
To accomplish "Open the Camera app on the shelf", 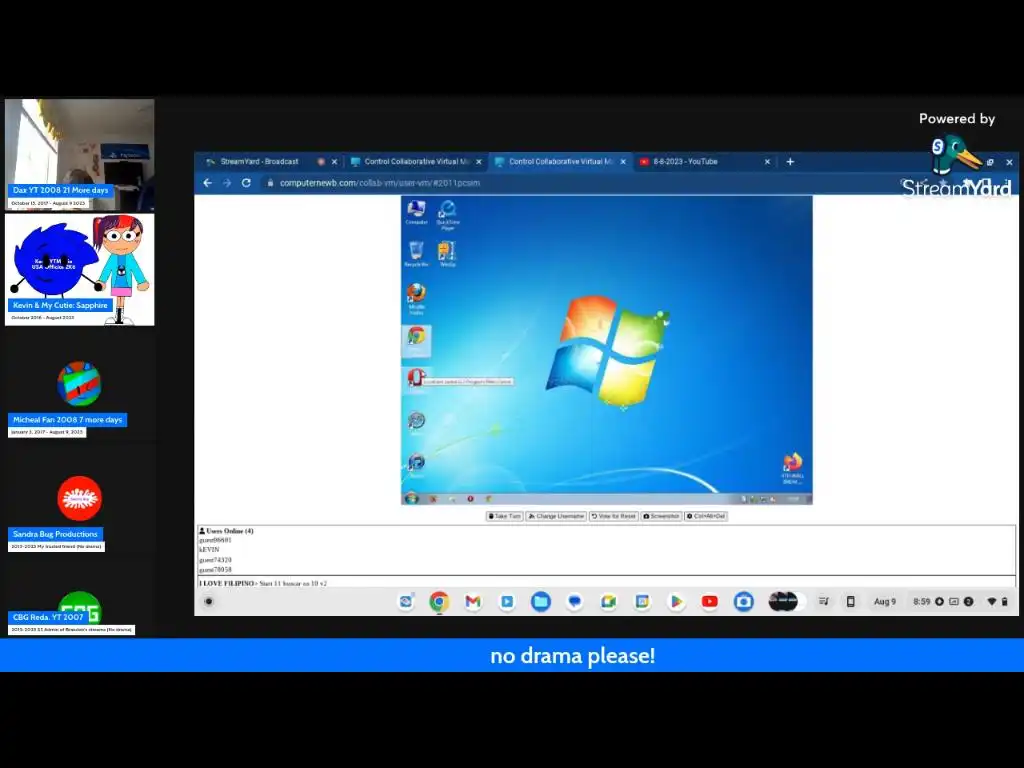I will (744, 601).
